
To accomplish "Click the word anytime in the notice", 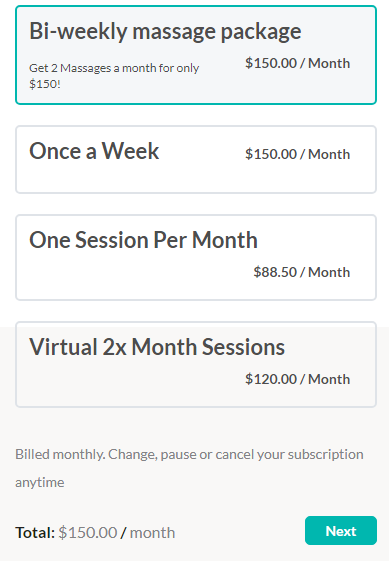I will pos(40,482).
